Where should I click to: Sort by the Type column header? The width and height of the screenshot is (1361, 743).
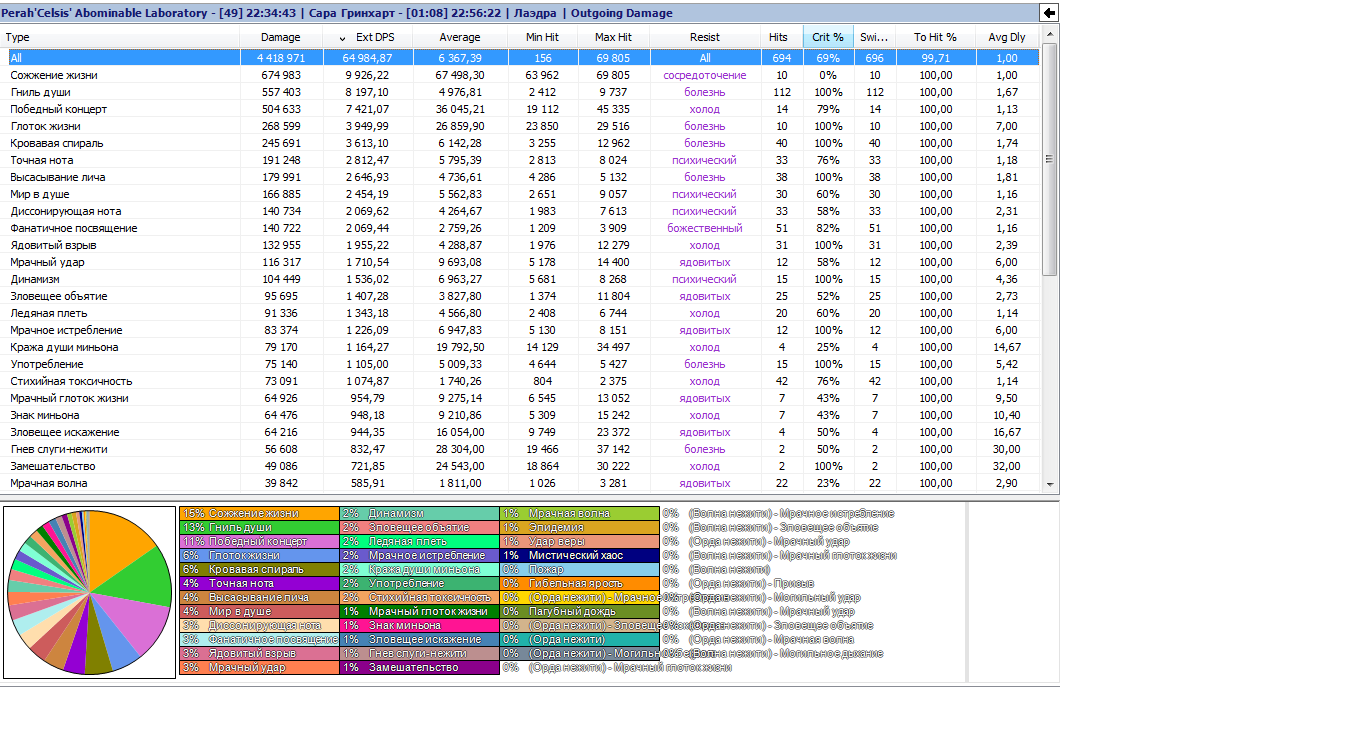click(x=121, y=37)
